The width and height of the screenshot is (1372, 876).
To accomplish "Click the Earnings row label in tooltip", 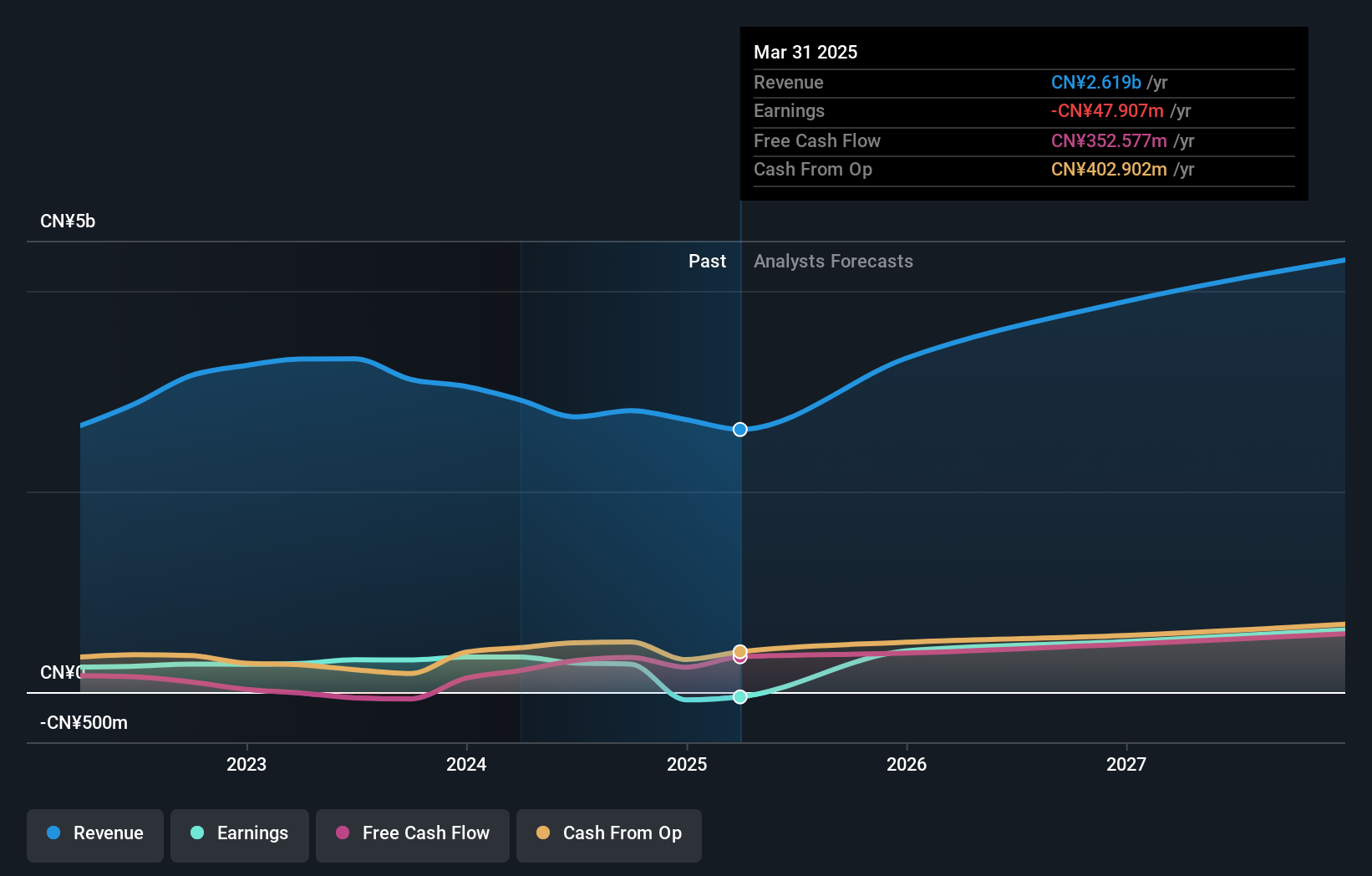I will click(789, 111).
